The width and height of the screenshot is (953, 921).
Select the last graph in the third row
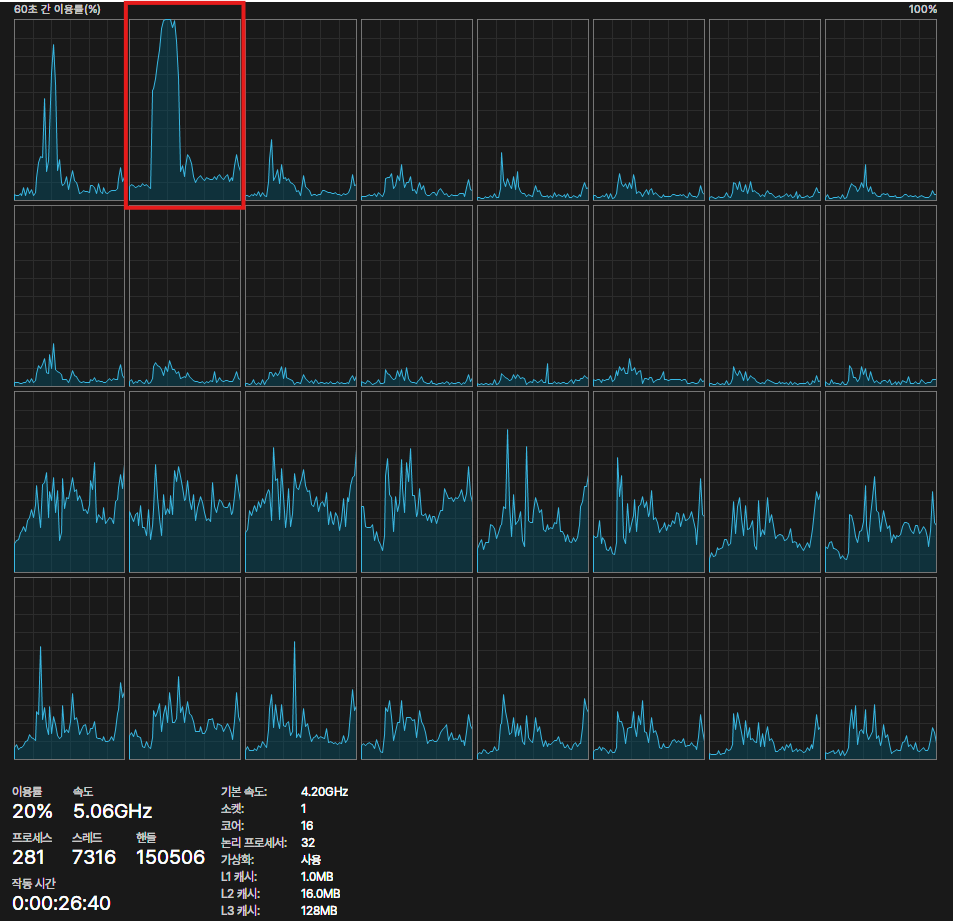point(880,481)
